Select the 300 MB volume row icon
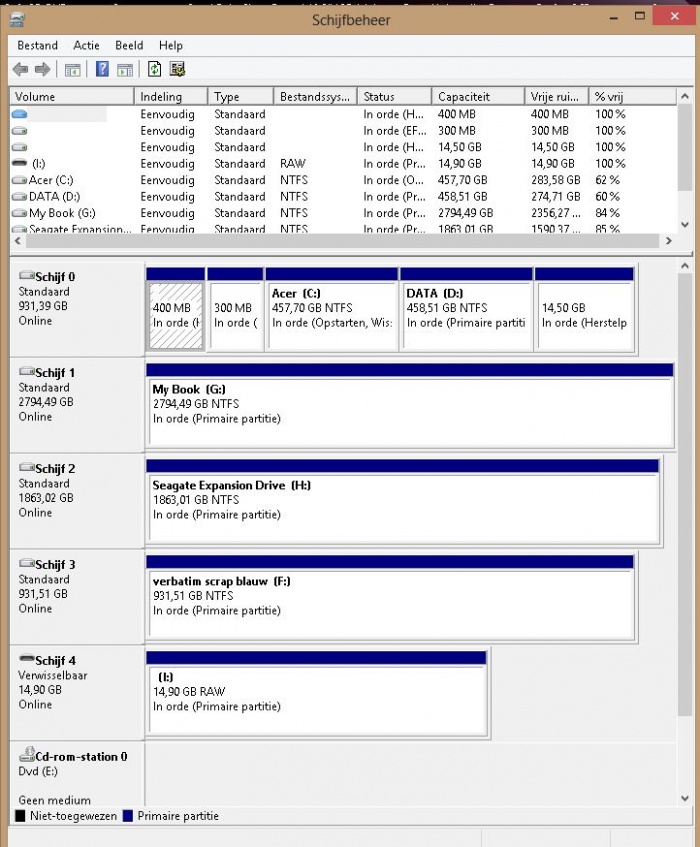Screen dimensions: 700x847 pos(19,131)
